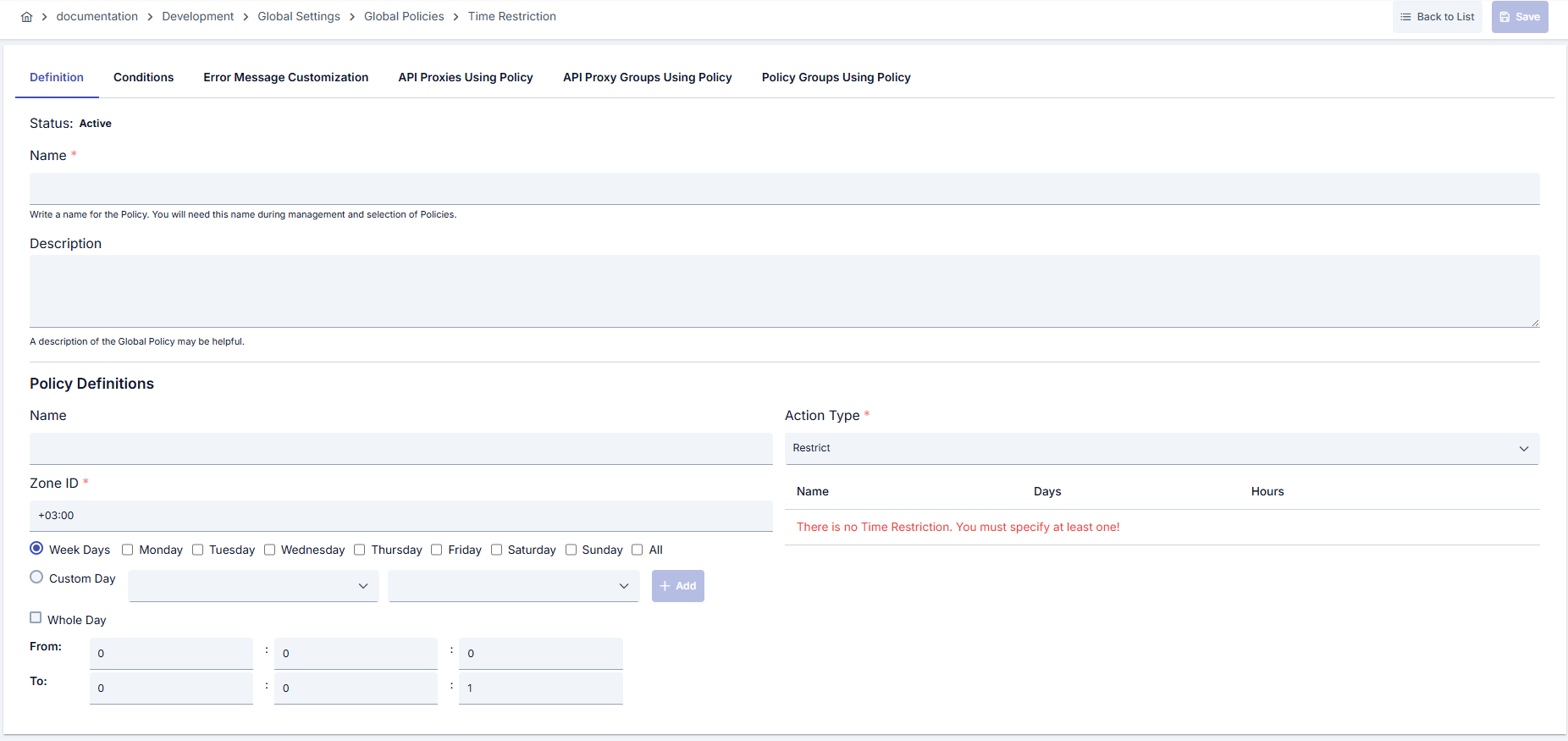The width and height of the screenshot is (1568, 741).
Task: Click Time Restriction breadcrumb item
Action: click(x=512, y=17)
